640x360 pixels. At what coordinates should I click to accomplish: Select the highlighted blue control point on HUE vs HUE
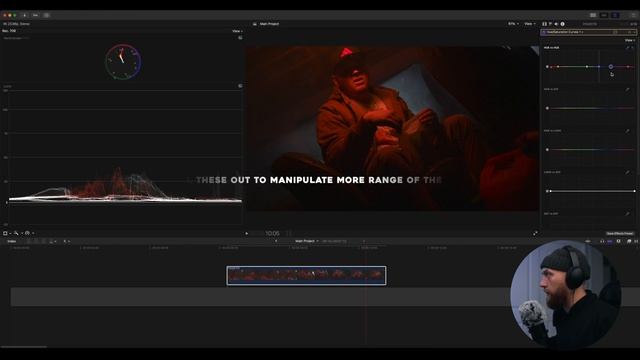pos(611,67)
